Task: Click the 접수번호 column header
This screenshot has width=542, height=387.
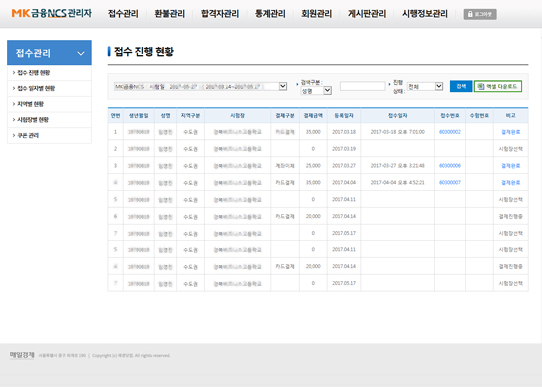Action: [x=450, y=115]
